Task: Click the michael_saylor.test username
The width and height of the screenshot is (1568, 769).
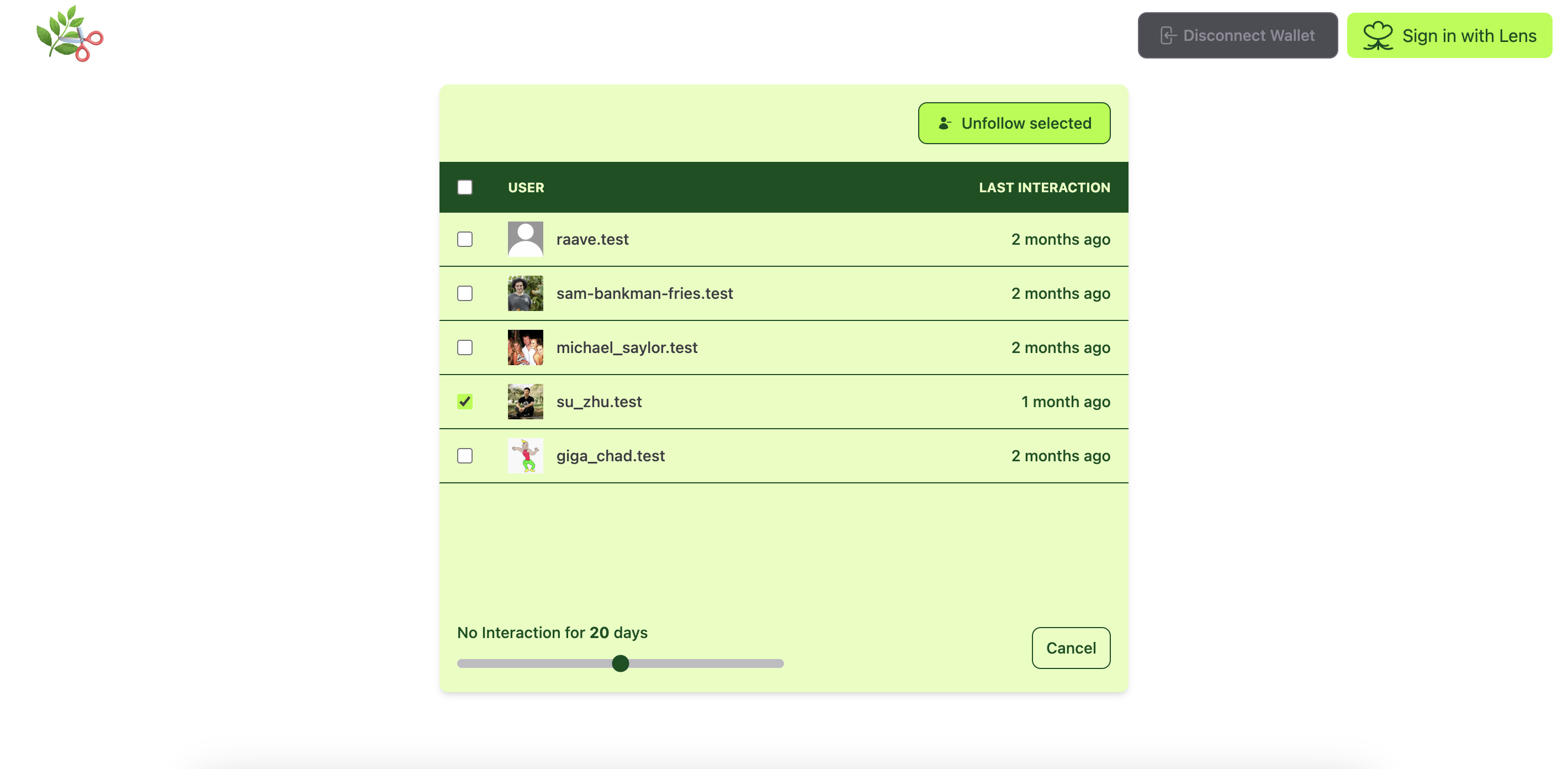Action: click(627, 347)
